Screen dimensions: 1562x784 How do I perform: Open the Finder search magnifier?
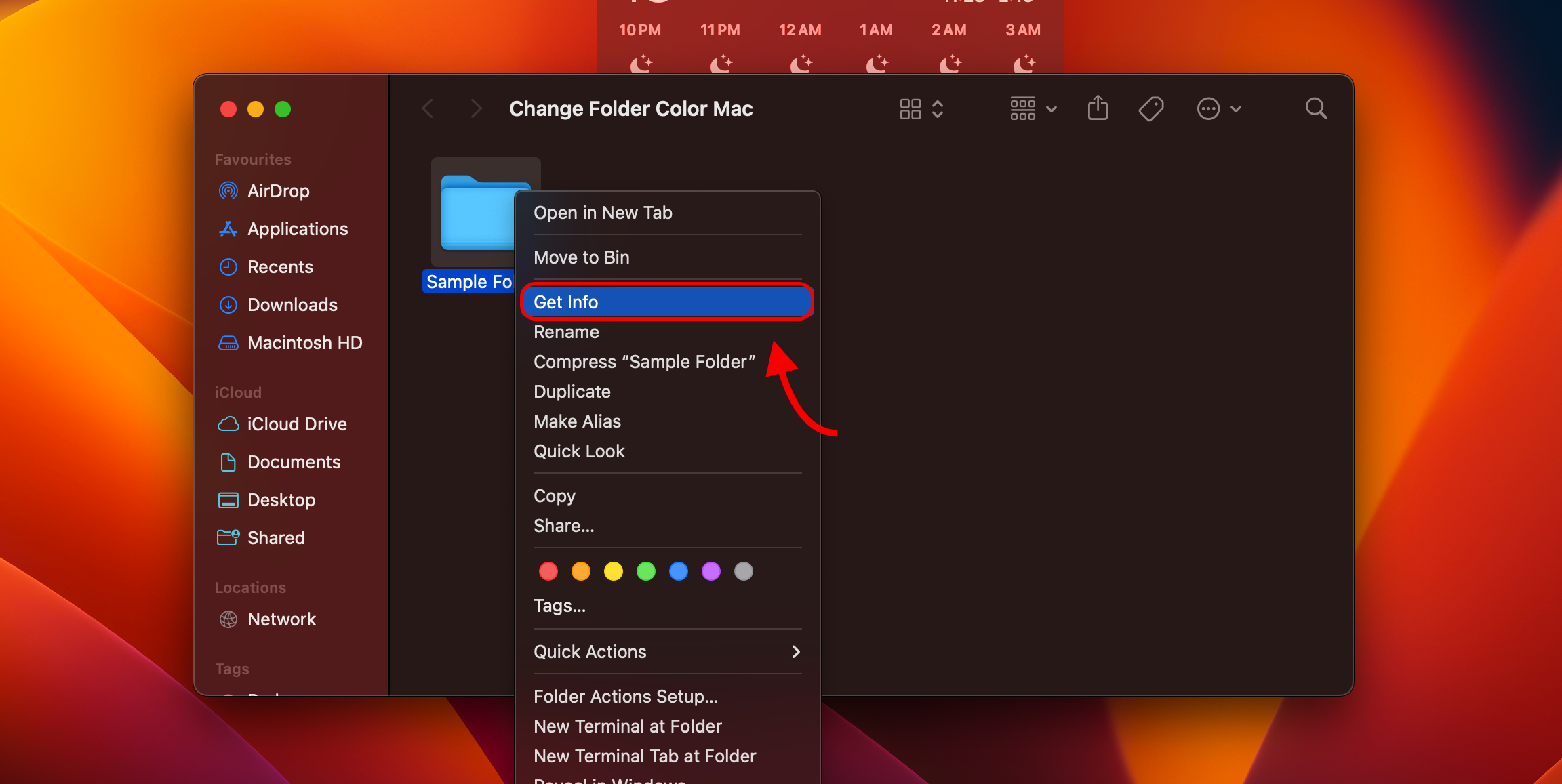[1316, 108]
